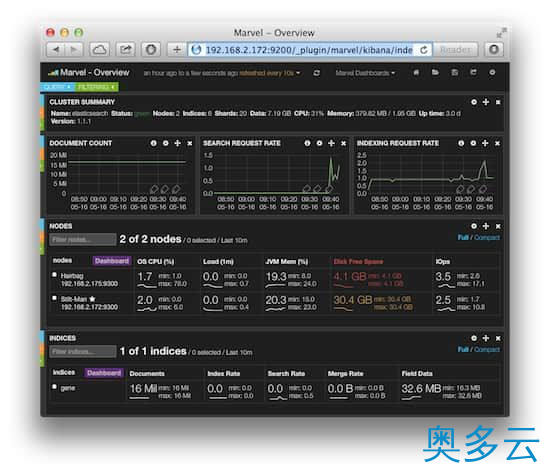Viewport: 550px width, 473px height.
Task: Reload the page from the address bar
Action: [x=424, y=50]
